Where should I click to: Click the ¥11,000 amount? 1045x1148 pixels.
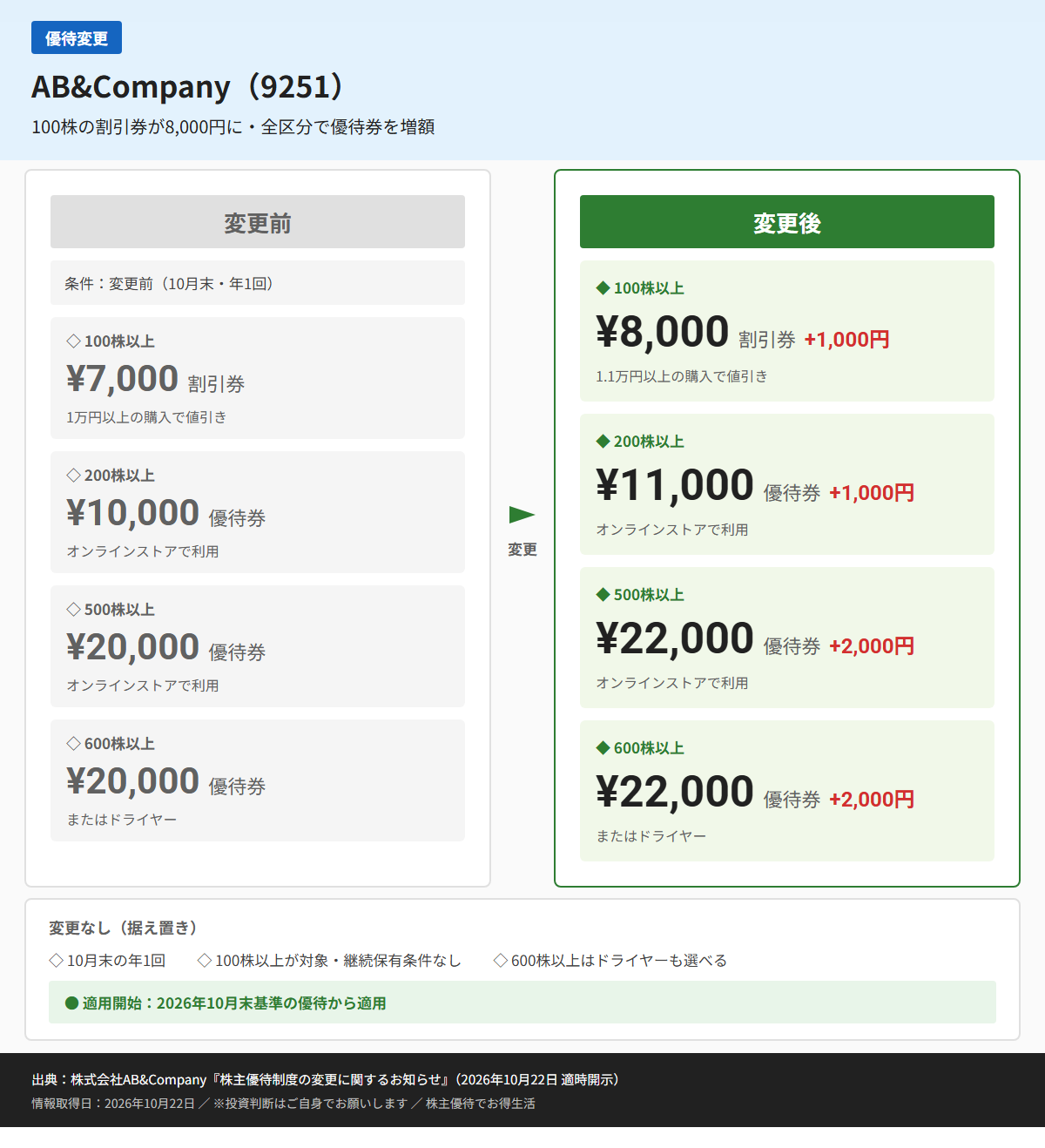(x=675, y=485)
